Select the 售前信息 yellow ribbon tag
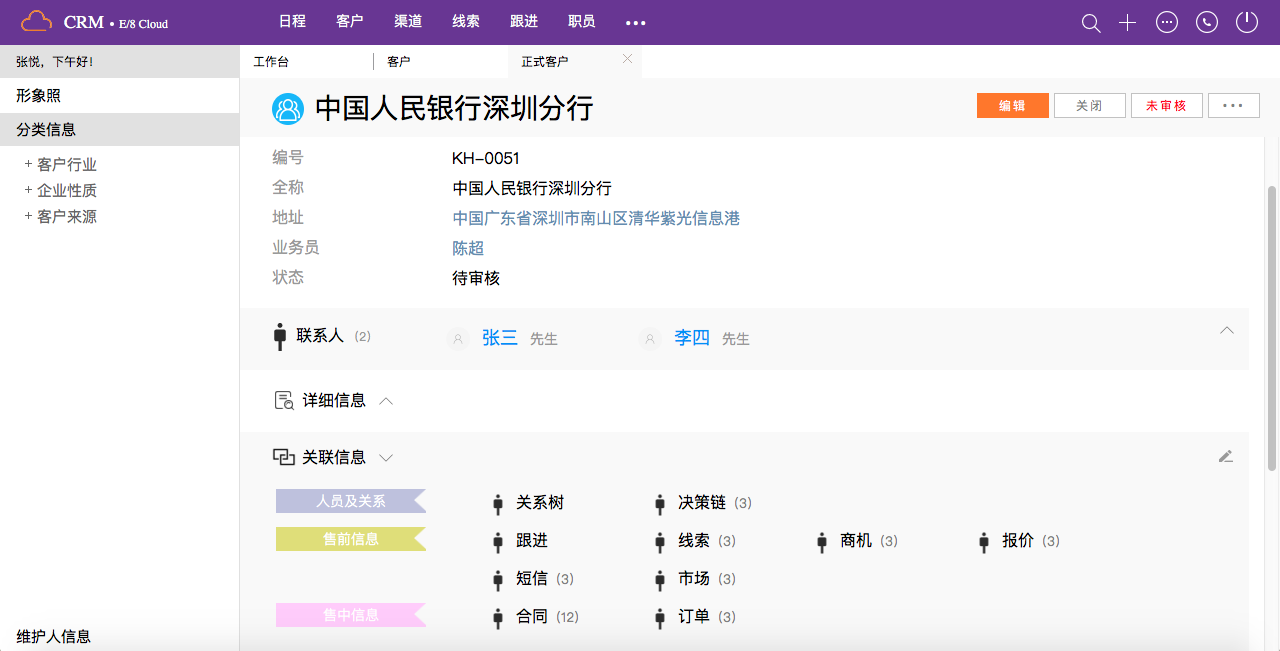Screen dimensions: 1280x651 (351, 539)
